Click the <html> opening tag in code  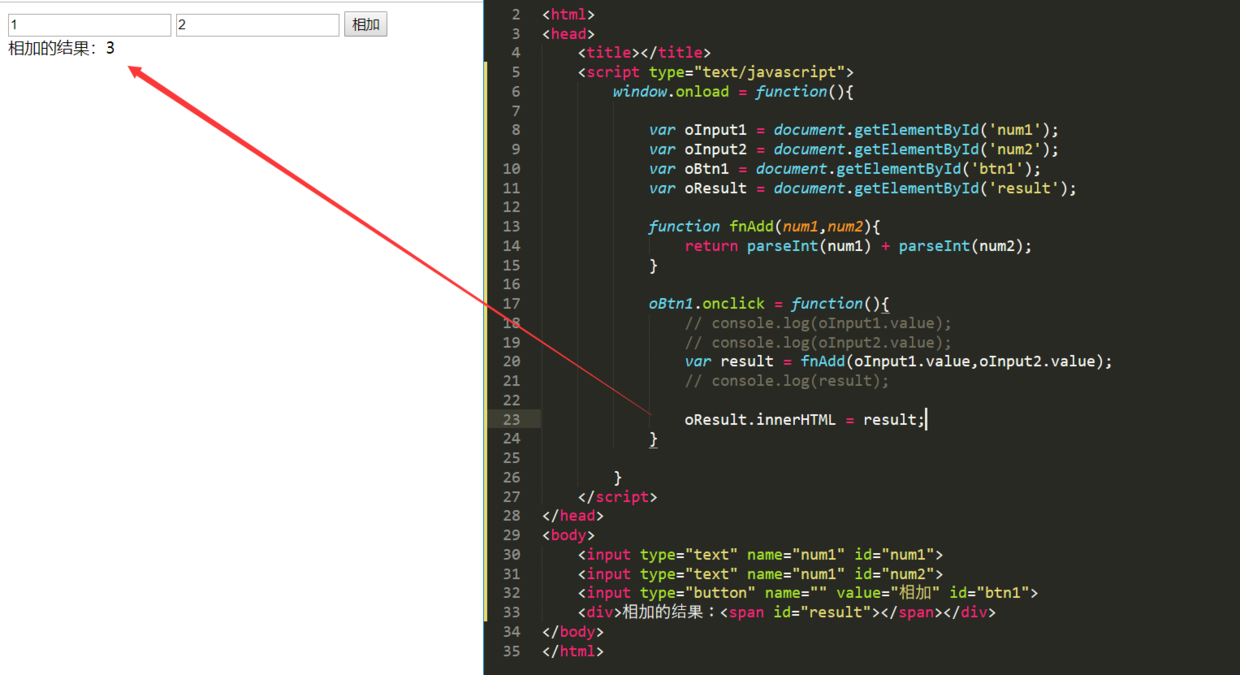coord(568,14)
